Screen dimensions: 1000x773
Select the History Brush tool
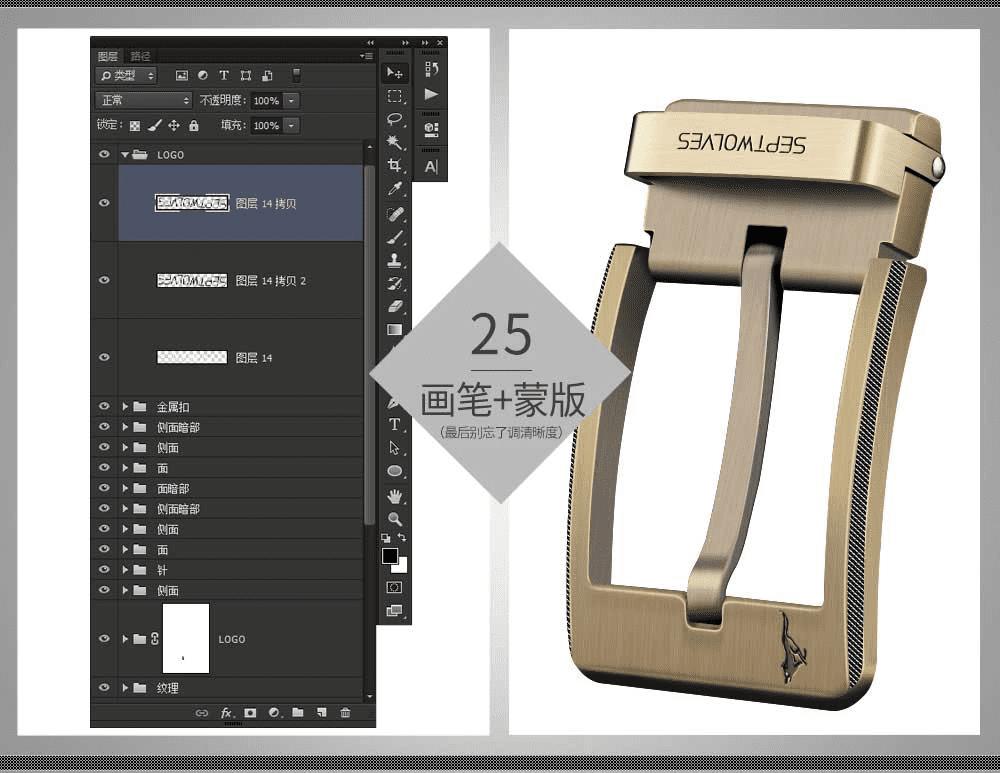point(395,283)
